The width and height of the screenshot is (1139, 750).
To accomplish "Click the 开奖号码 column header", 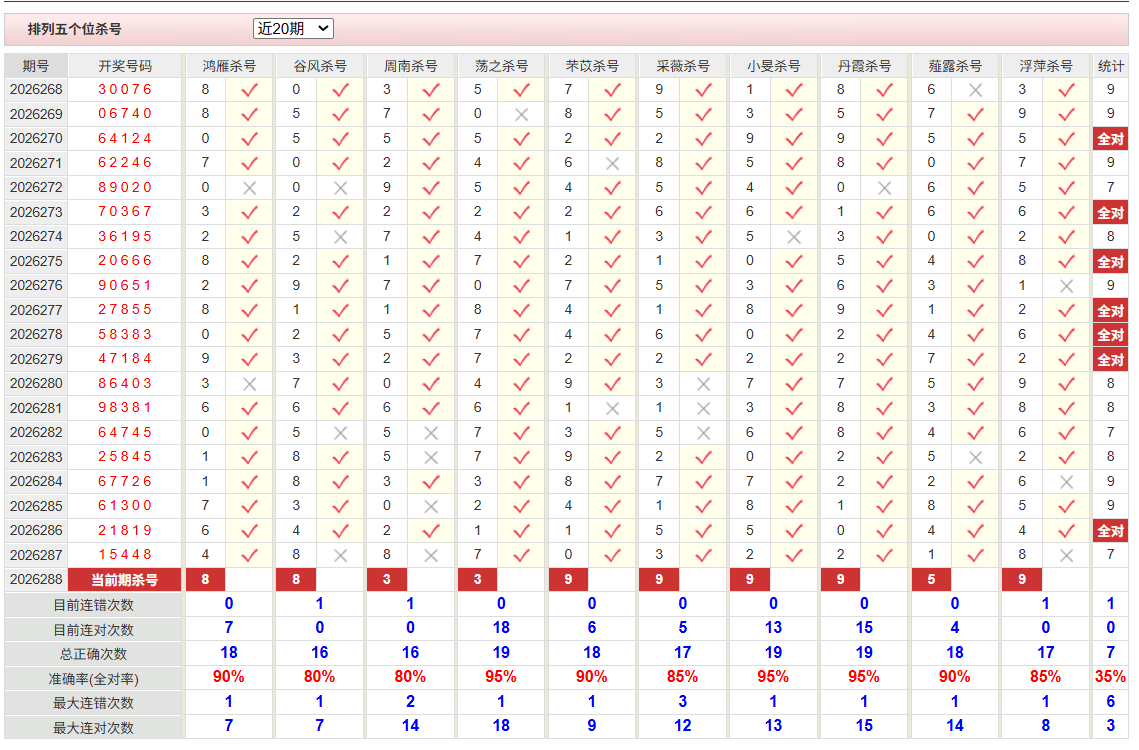I will (125, 66).
